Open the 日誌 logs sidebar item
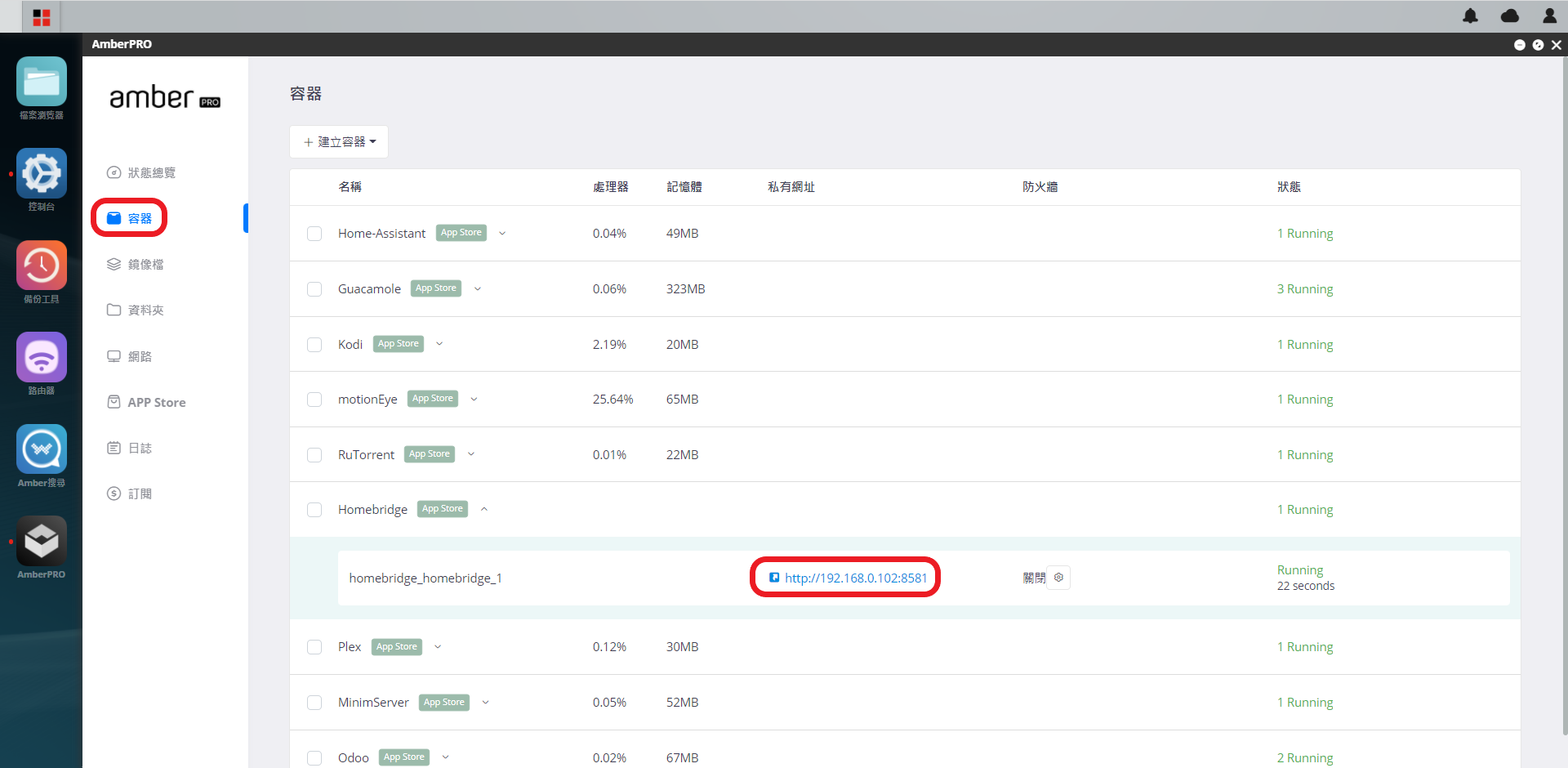This screenshot has height=768, width=1568. (130, 448)
